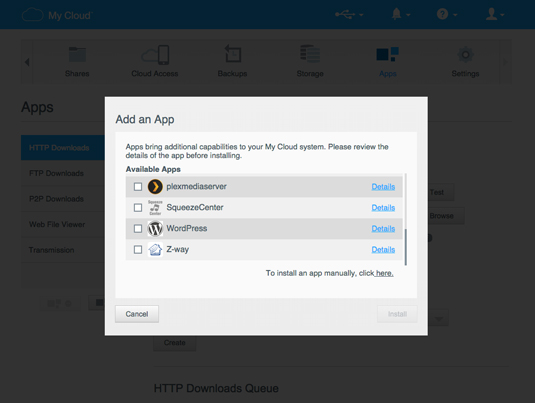Open Details for WordPress
The width and height of the screenshot is (535, 403).
click(383, 228)
